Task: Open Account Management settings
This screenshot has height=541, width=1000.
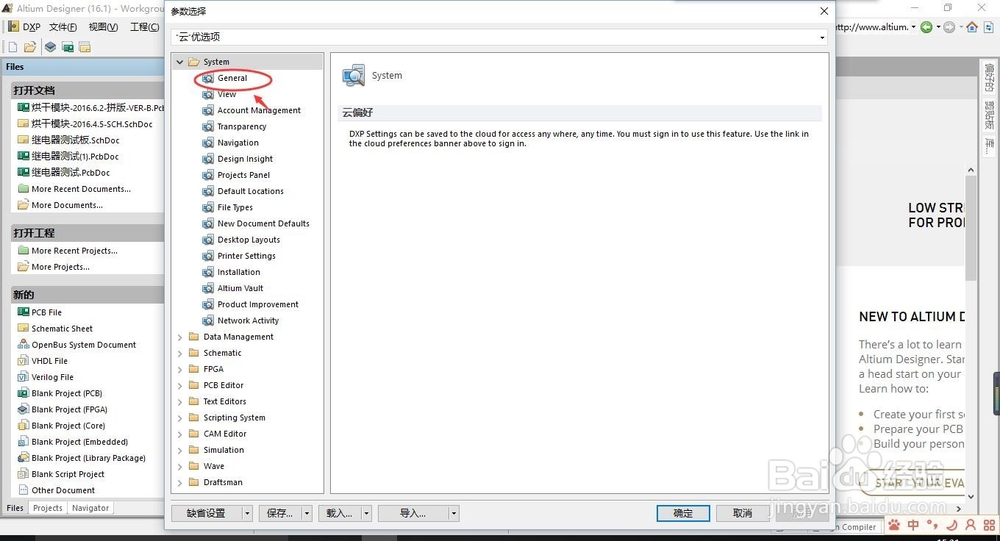Action: pyautogui.click(x=258, y=110)
